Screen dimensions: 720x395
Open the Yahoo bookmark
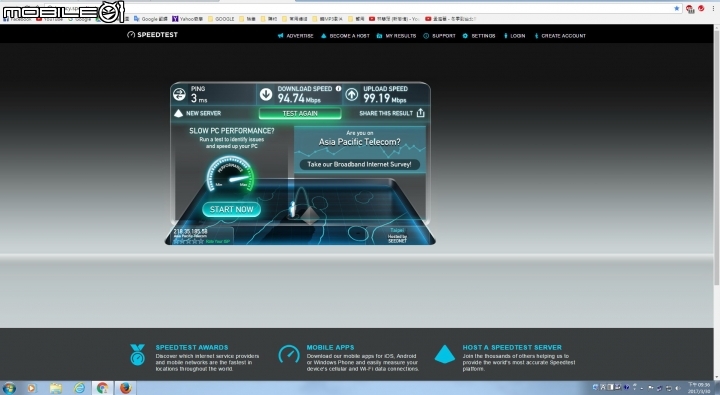coord(187,19)
